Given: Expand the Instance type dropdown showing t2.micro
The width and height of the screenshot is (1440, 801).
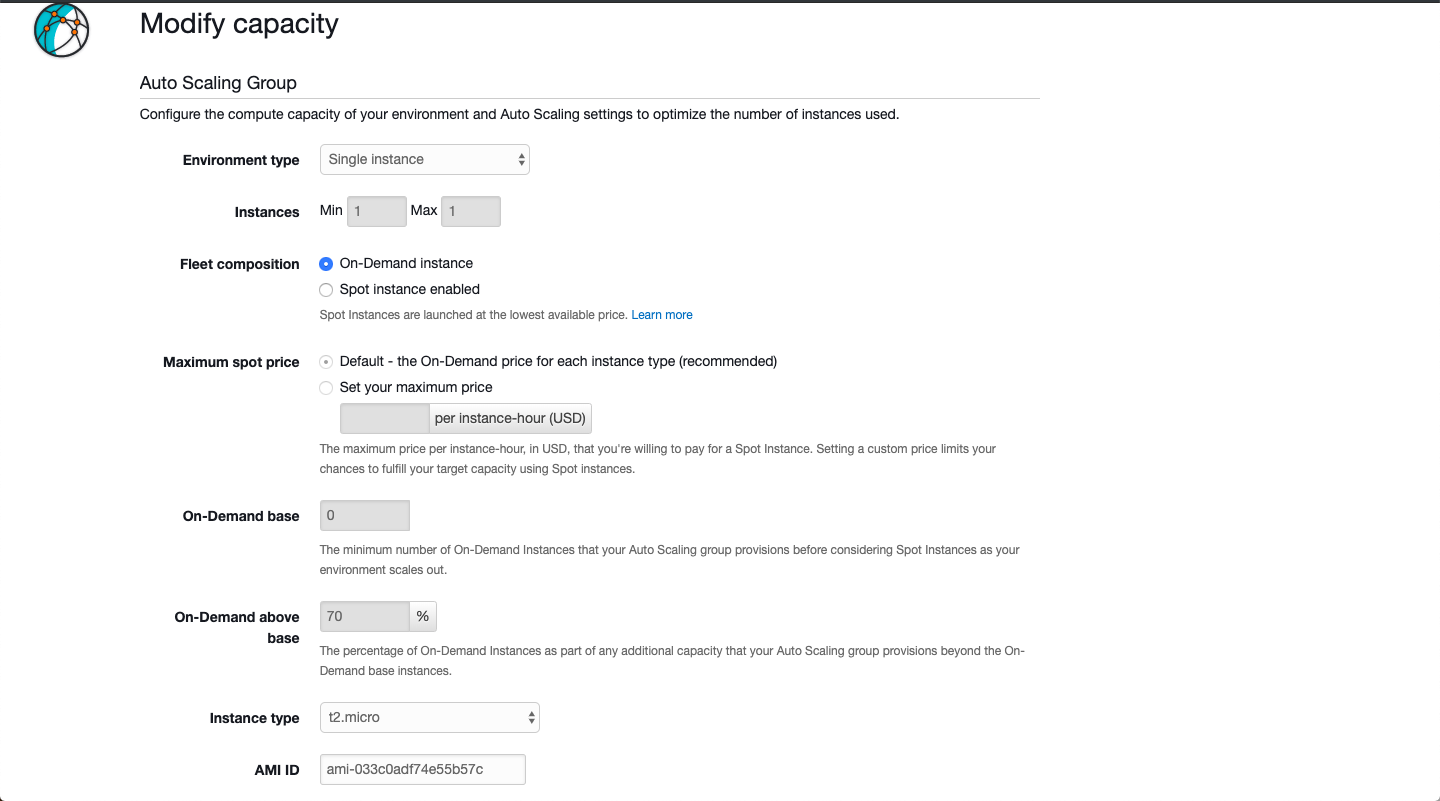Looking at the screenshot, I should coord(429,718).
